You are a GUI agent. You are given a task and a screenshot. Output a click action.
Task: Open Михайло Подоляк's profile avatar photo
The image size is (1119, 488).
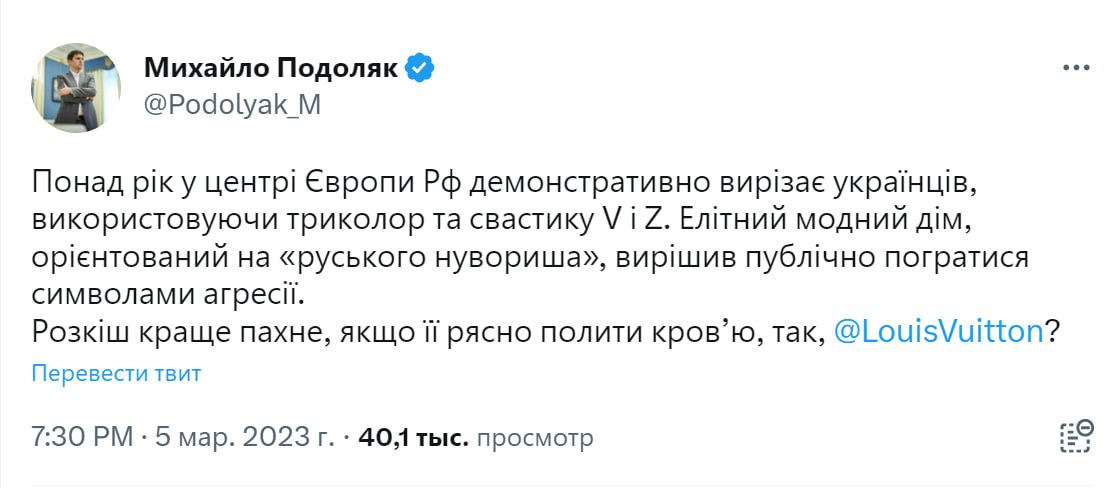(76, 88)
